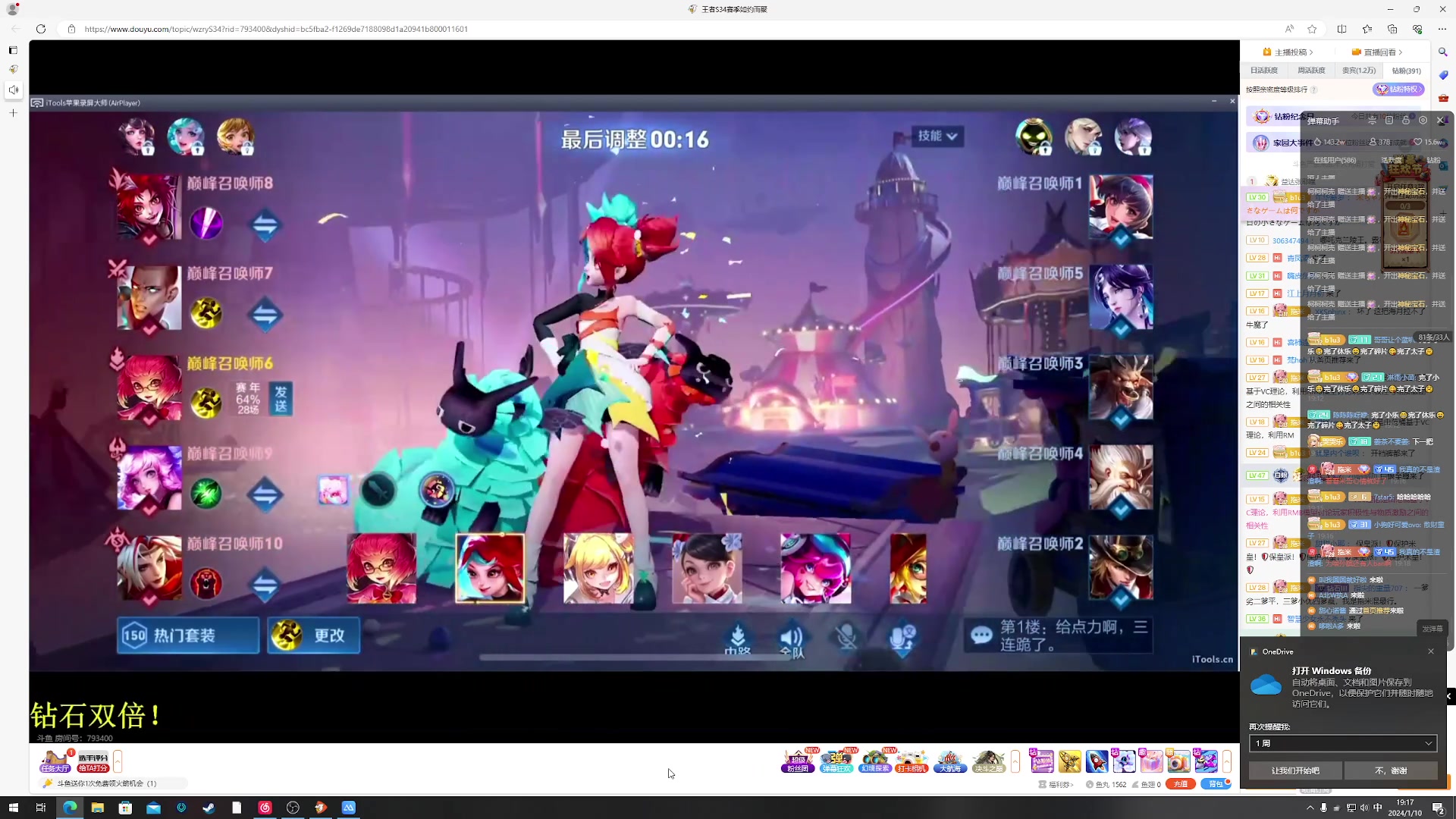The width and height of the screenshot is (1456, 819).
Task: Open the 打卡相机 activity icon
Action: click(912, 761)
